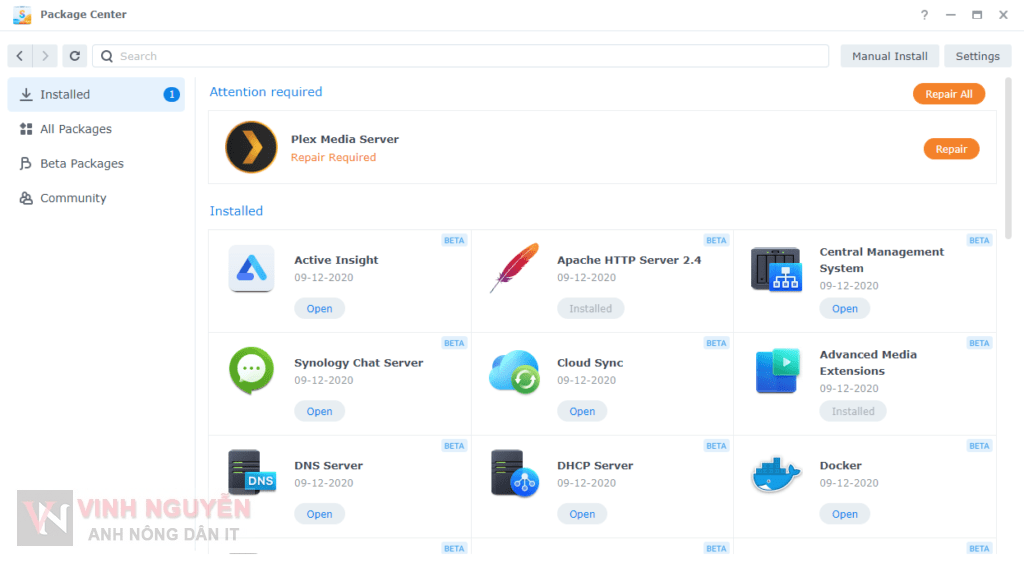The image size is (1024, 563).
Task: Click the Central Management System icon
Action: [776, 270]
